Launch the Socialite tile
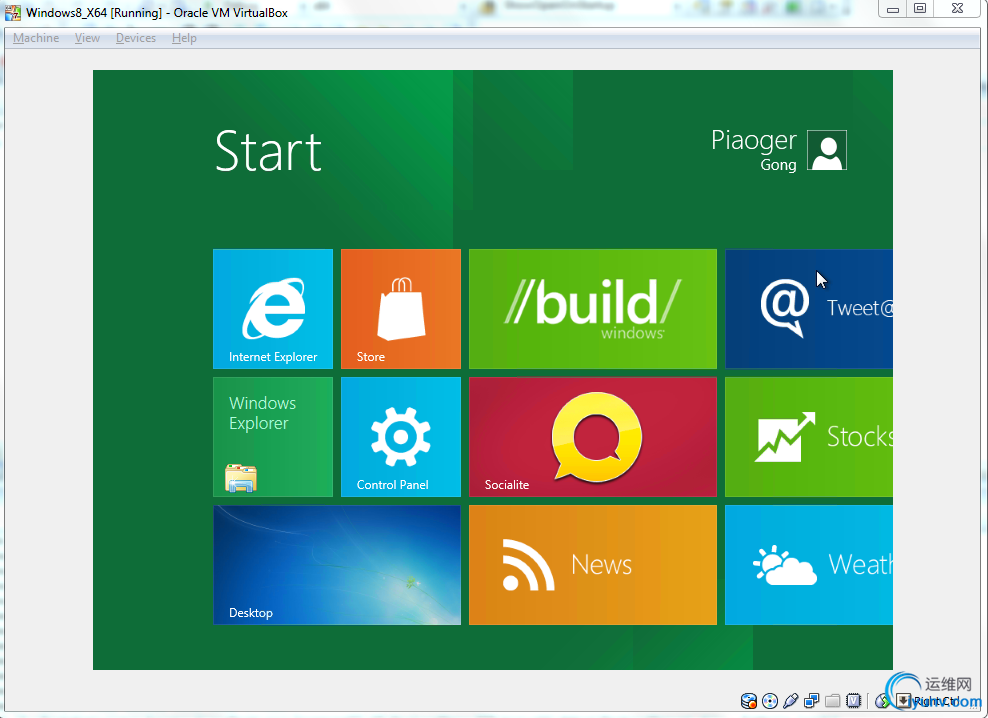This screenshot has height=718, width=988. 593,437
